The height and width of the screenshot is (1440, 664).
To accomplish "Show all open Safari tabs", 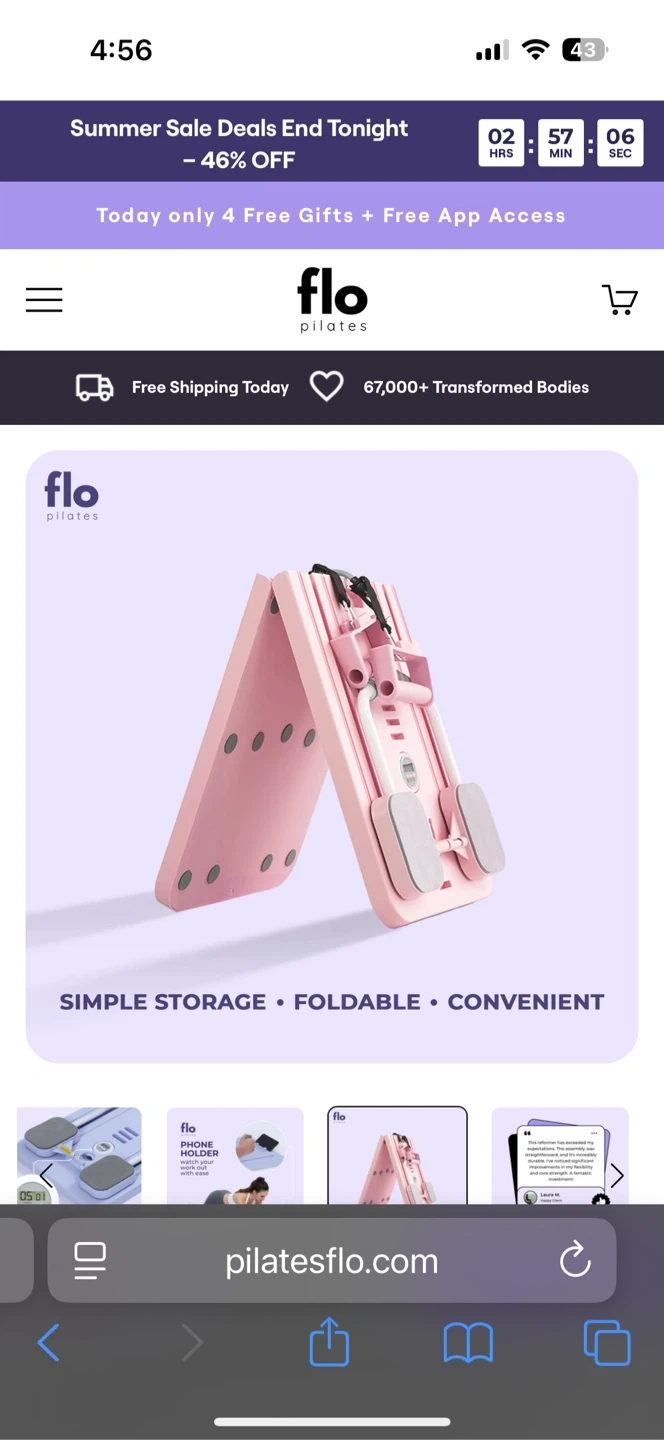I will tap(607, 1342).
